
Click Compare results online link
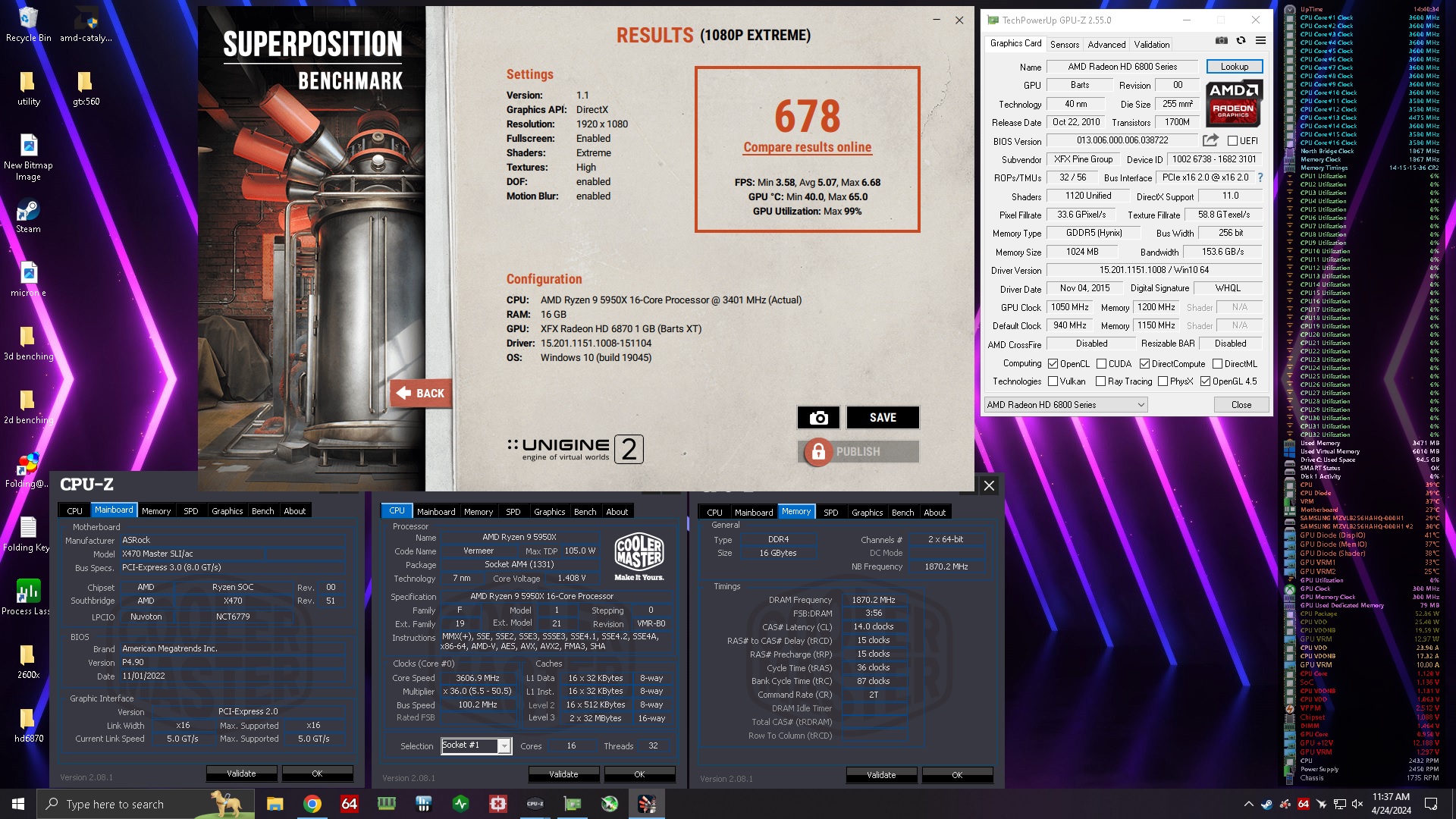(807, 147)
